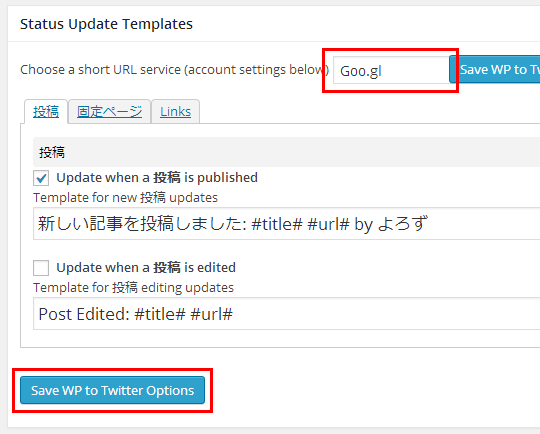Click the Template for 投稿 editing updates label
The image size is (540, 434).
[133, 288]
